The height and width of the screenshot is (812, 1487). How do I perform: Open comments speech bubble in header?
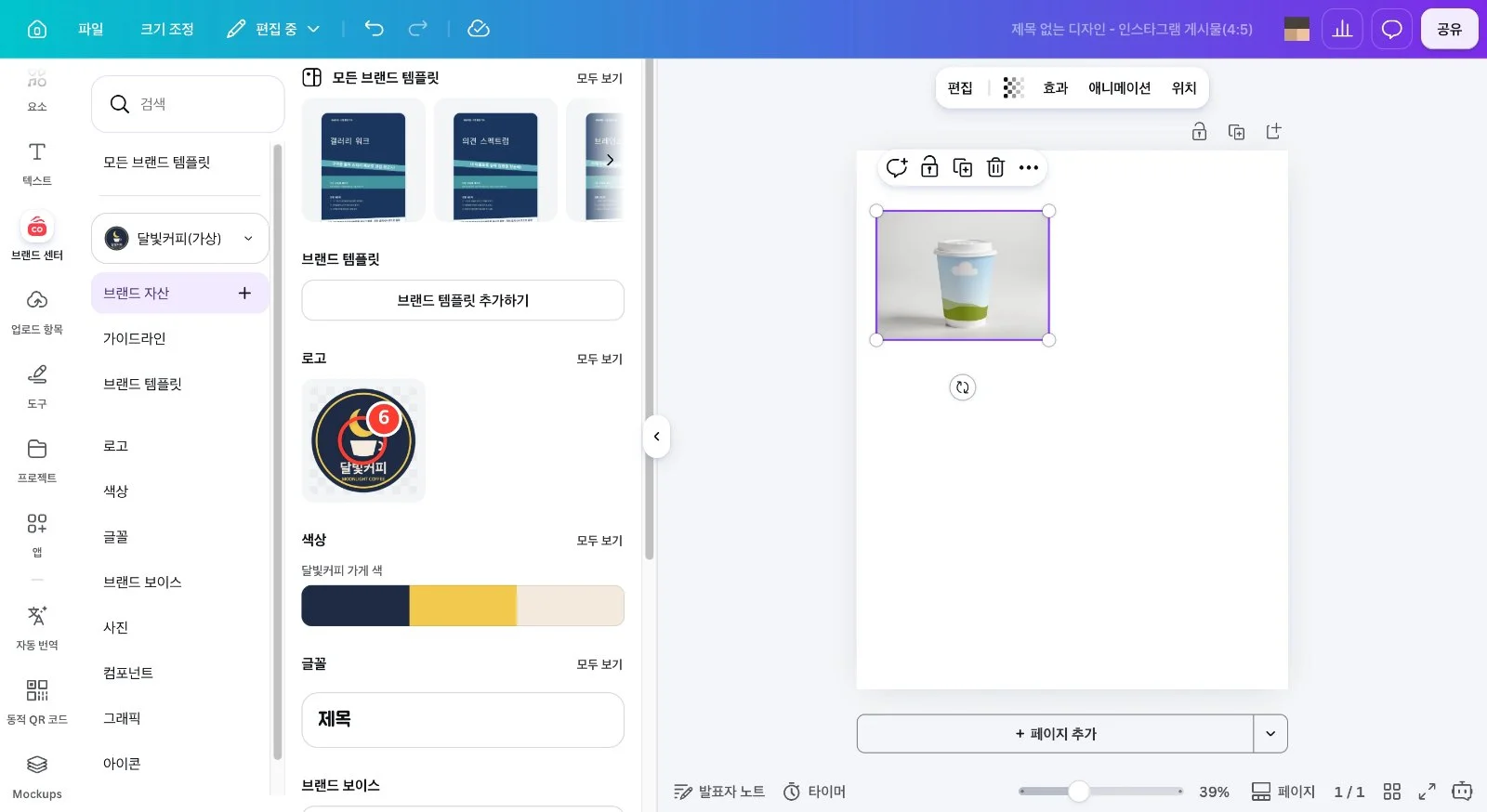pyautogui.click(x=1391, y=29)
